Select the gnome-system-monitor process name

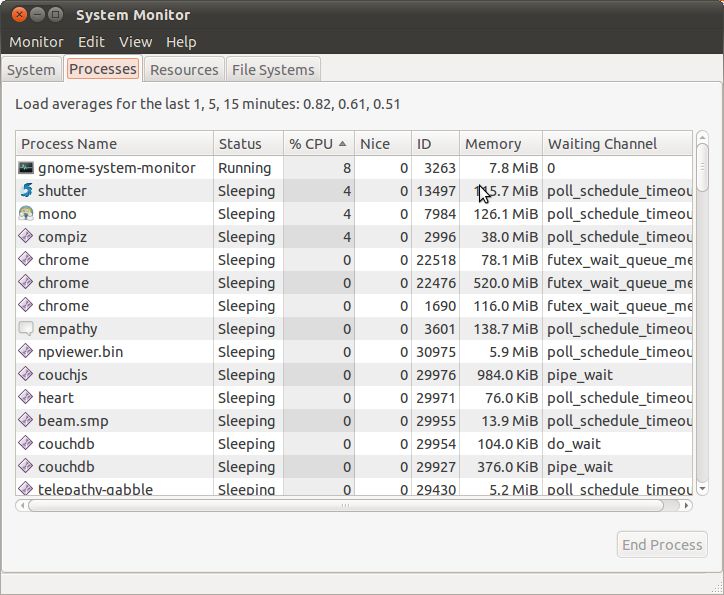coord(117,168)
